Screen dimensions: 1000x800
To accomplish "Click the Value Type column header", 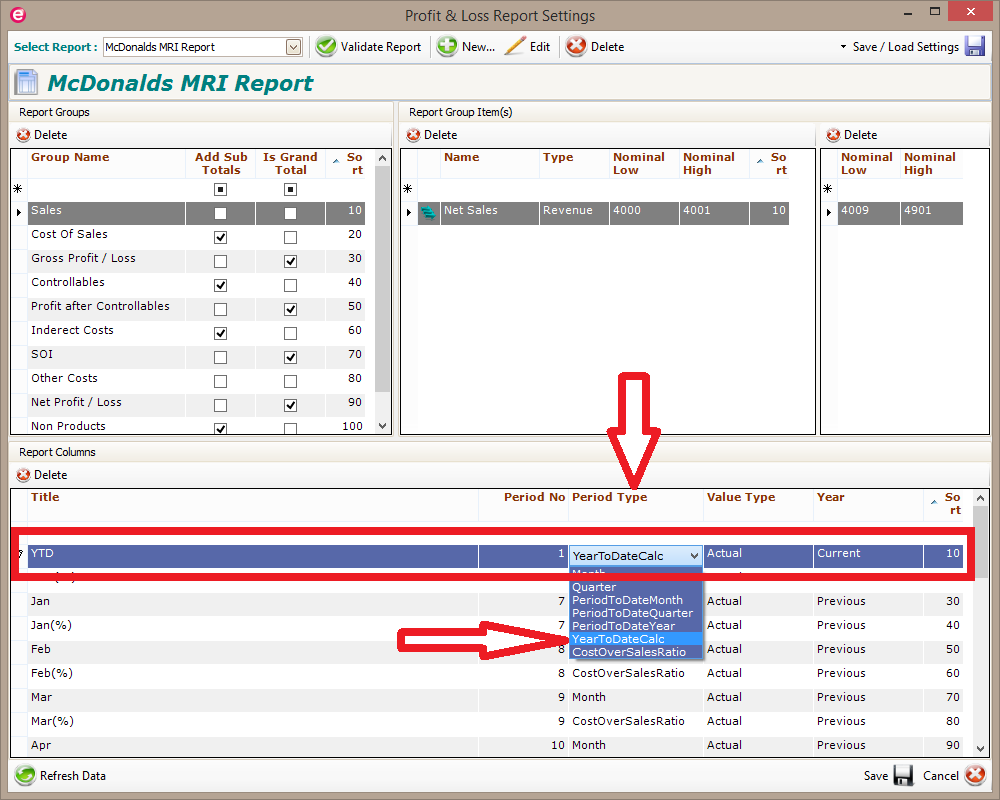I will point(758,503).
